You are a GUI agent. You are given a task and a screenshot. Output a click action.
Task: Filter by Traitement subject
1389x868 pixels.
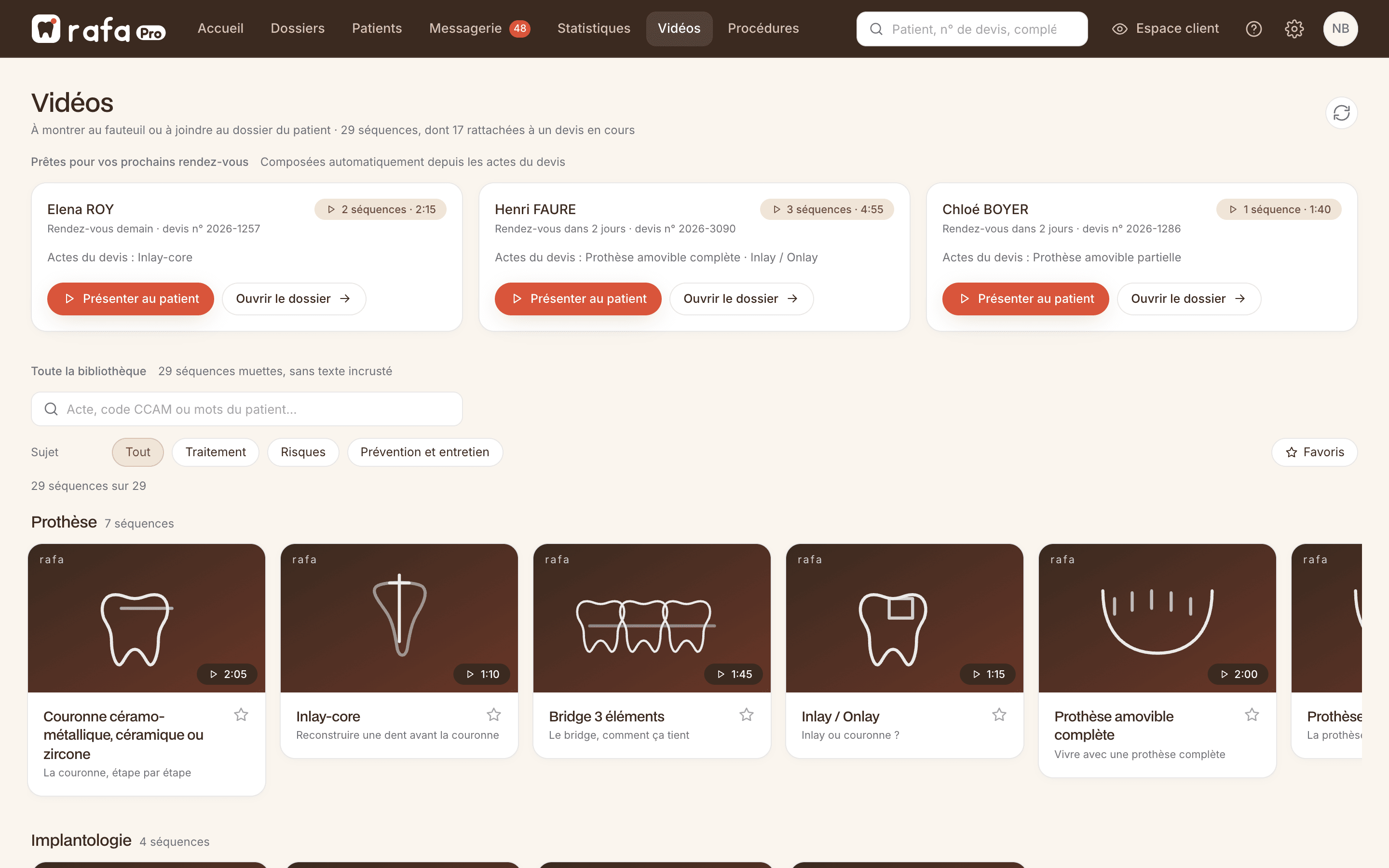(215, 452)
